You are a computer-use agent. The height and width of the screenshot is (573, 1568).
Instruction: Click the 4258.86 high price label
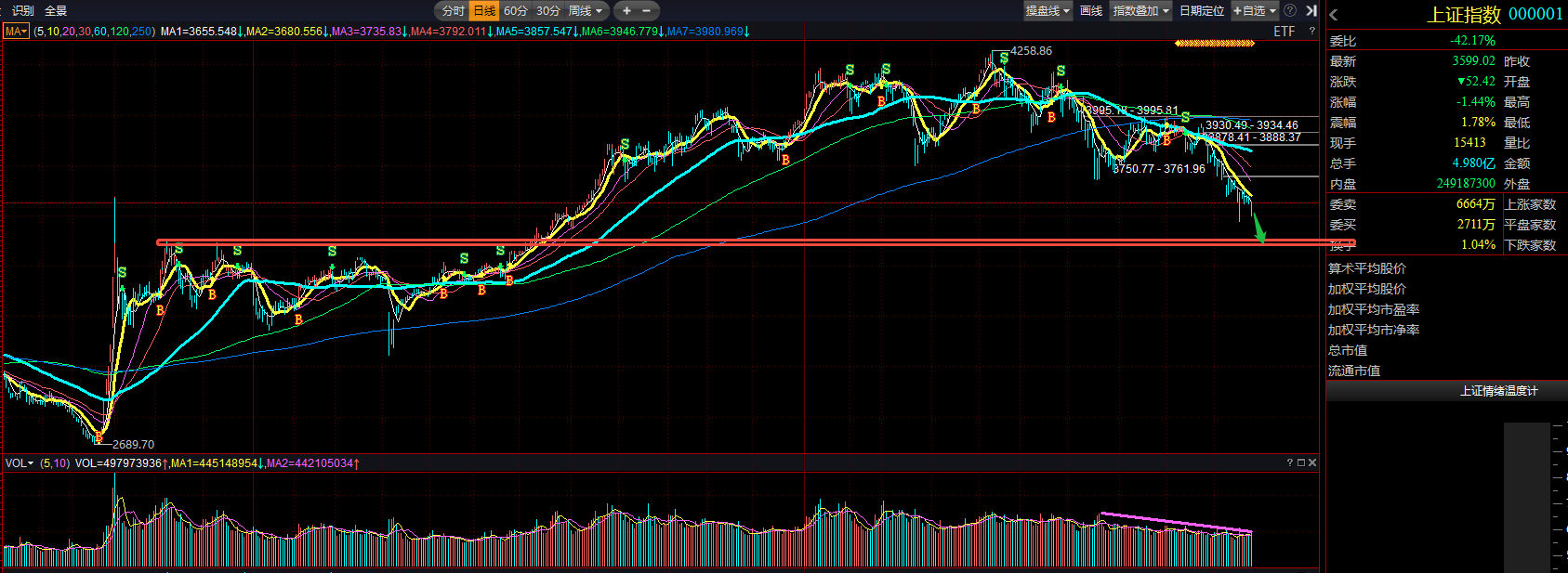click(x=1032, y=51)
